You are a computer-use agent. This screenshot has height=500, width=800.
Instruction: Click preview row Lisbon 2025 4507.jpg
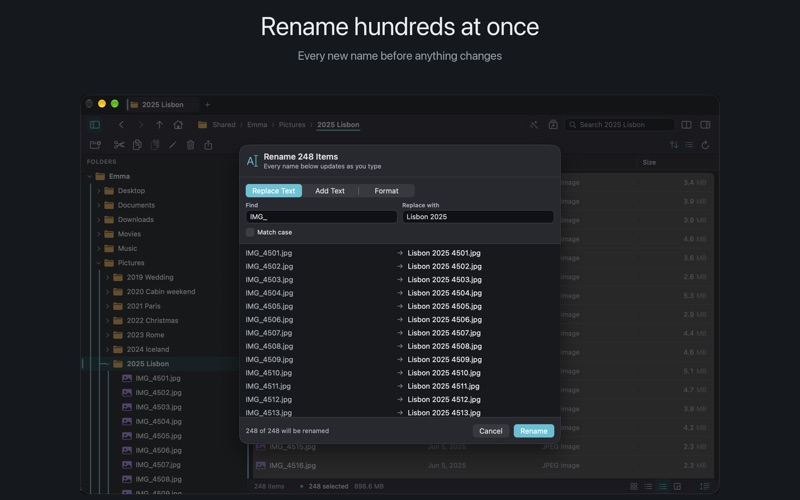(x=444, y=333)
